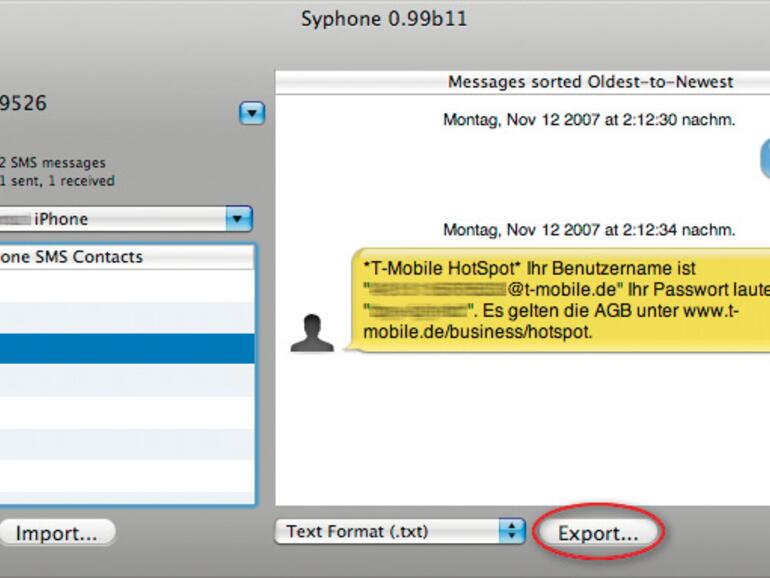Click the Syphone 0.99b11 window title
770x578 pixels.
tap(384, 19)
